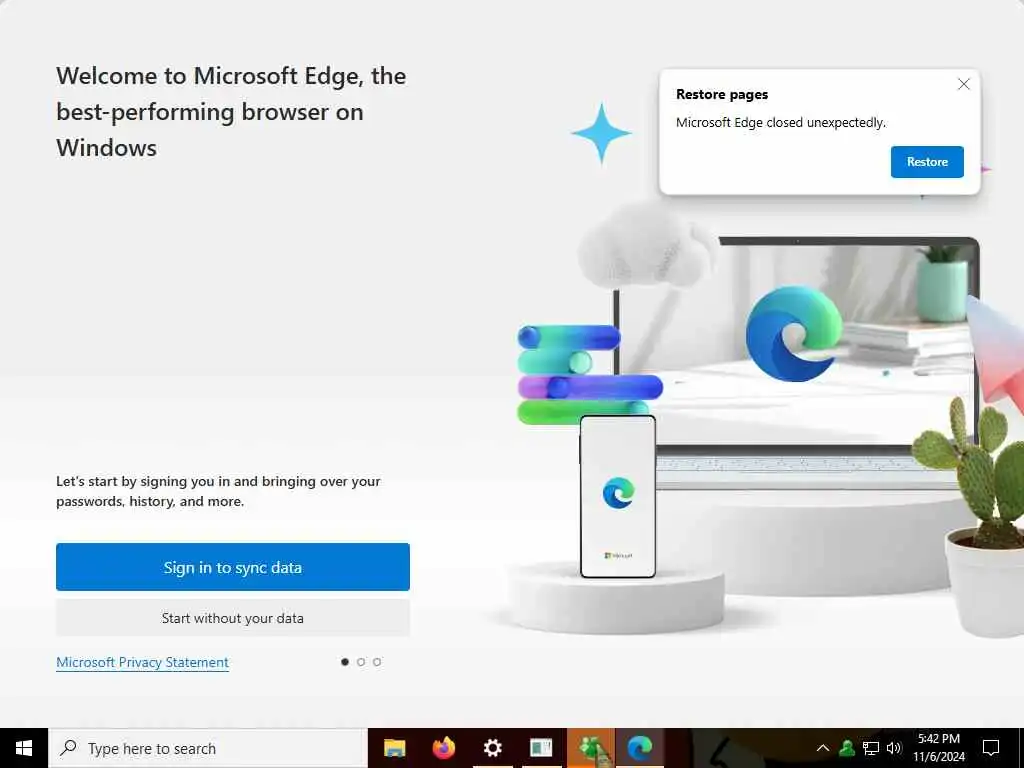Image resolution: width=1024 pixels, height=768 pixels.
Task: Go to the second page indicator dot
Action: click(361, 662)
